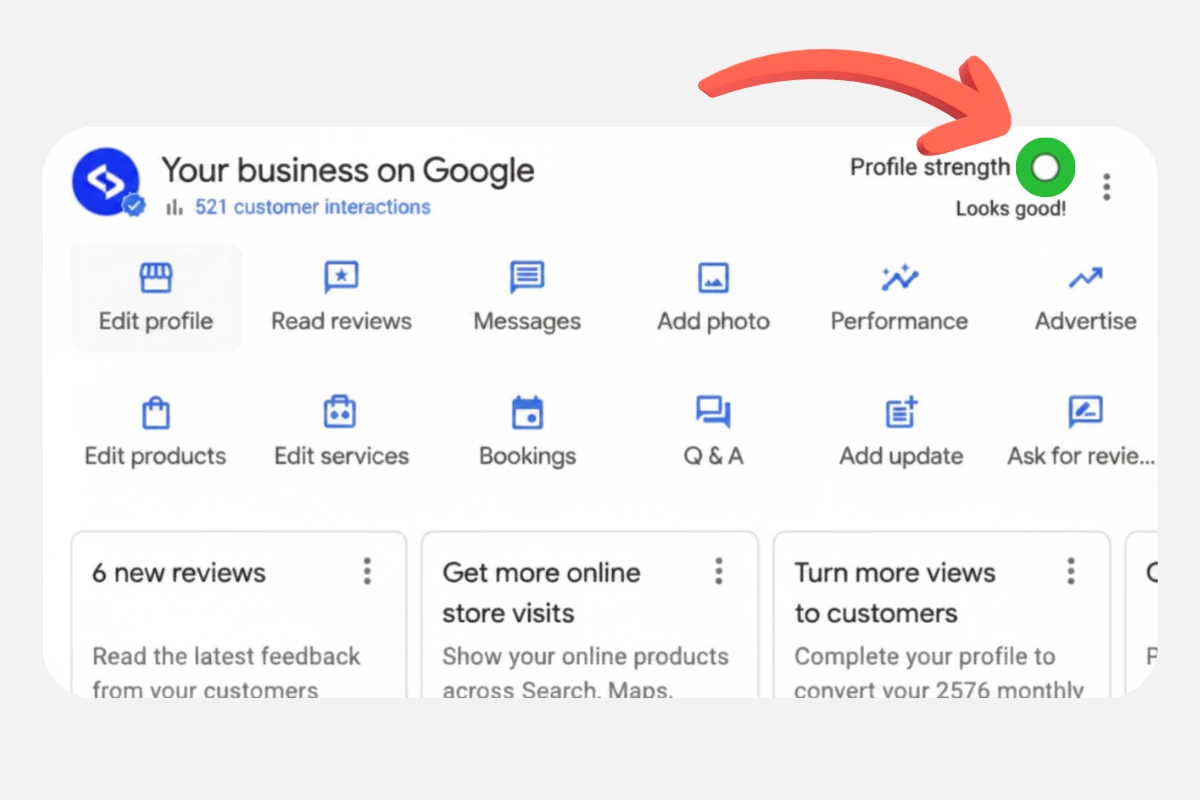This screenshot has height=800, width=1200.
Task: Click the Performance label
Action: click(899, 321)
